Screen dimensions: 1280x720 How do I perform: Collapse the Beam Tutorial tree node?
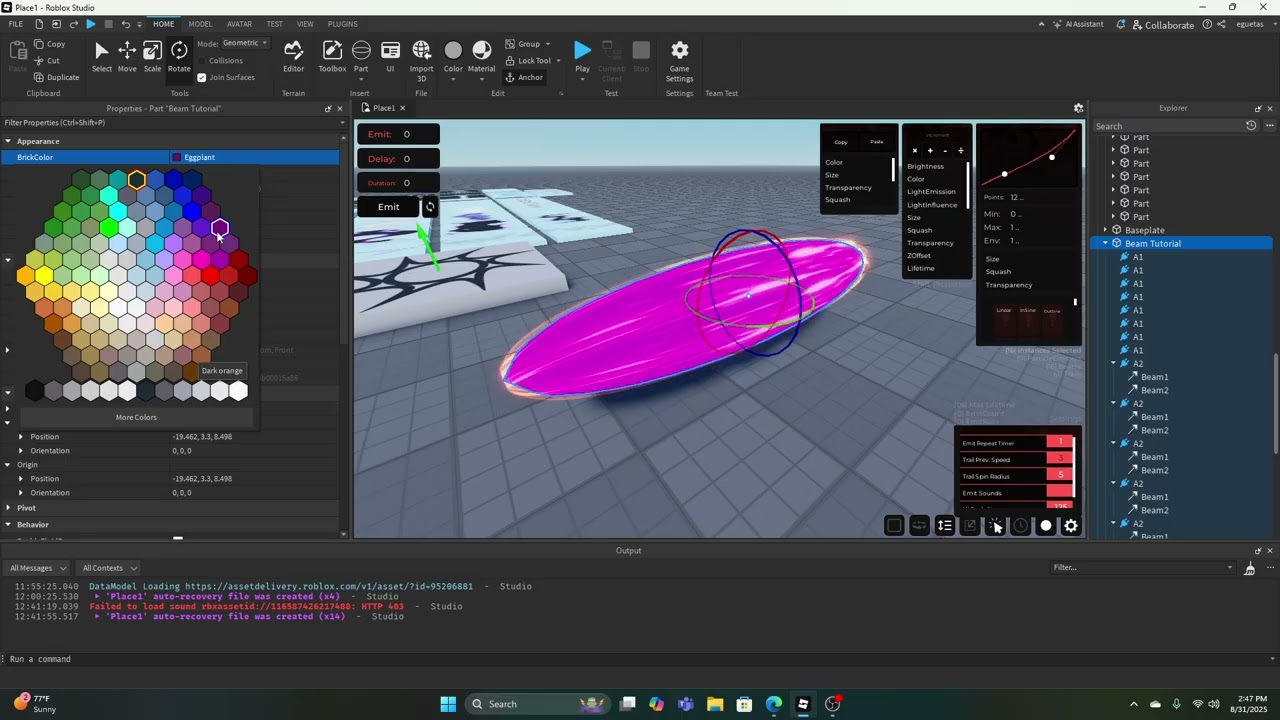click(x=1105, y=243)
